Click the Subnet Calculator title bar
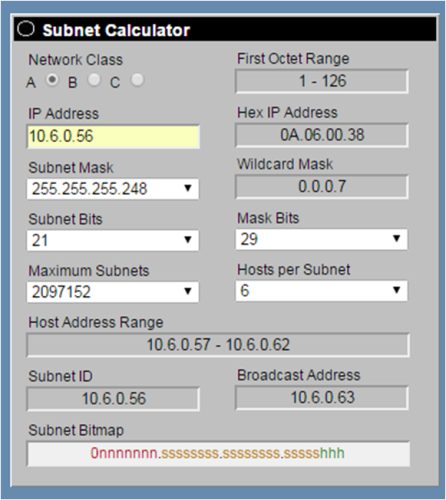Image resolution: width=446 pixels, height=500 pixels. point(225,29)
